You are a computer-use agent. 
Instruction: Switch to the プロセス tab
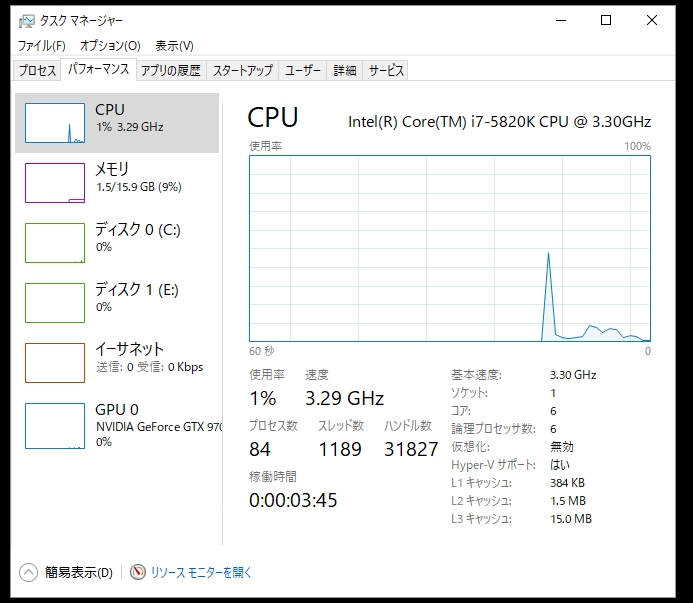(x=38, y=70)
